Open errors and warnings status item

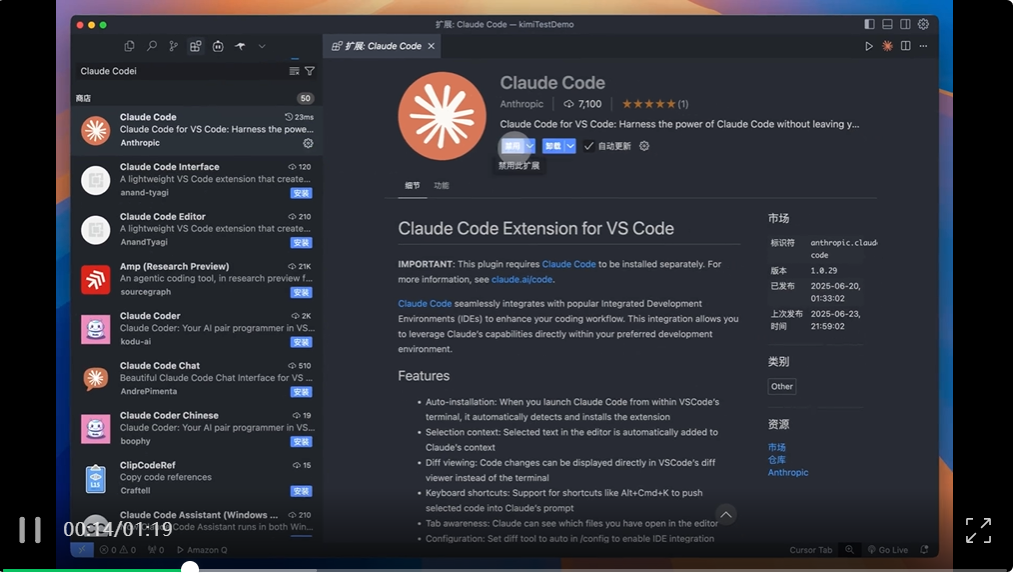point(118,550)
